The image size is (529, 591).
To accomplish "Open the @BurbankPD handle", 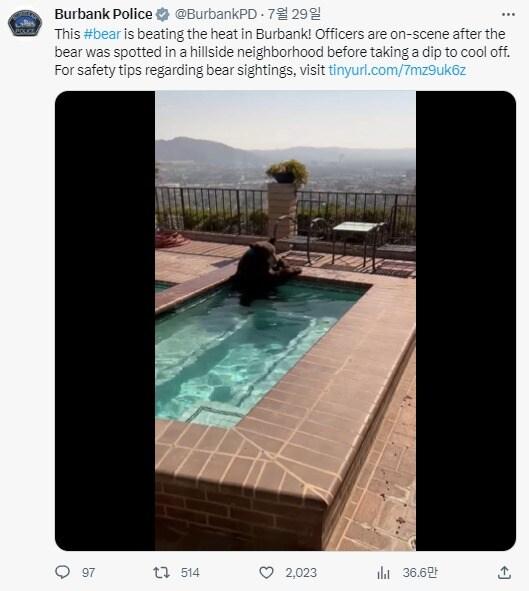I will (216, 14).
